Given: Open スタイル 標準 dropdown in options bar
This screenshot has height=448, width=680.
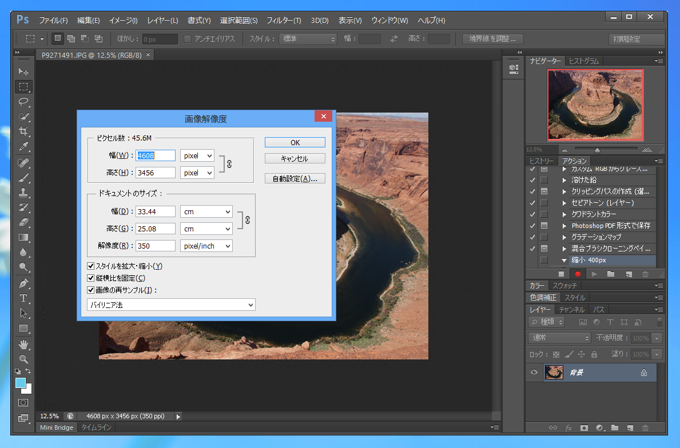Looking at the screenshot, I should click(308, 39).
